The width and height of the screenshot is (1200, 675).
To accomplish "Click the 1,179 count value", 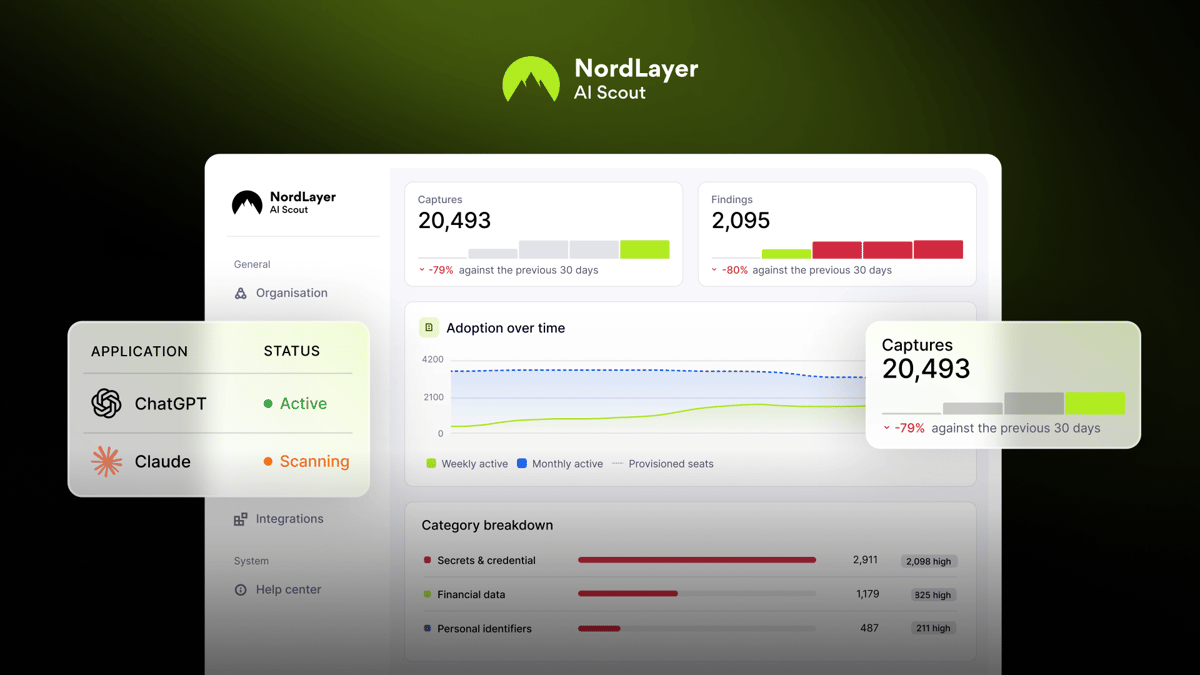I will click(867, 594).
